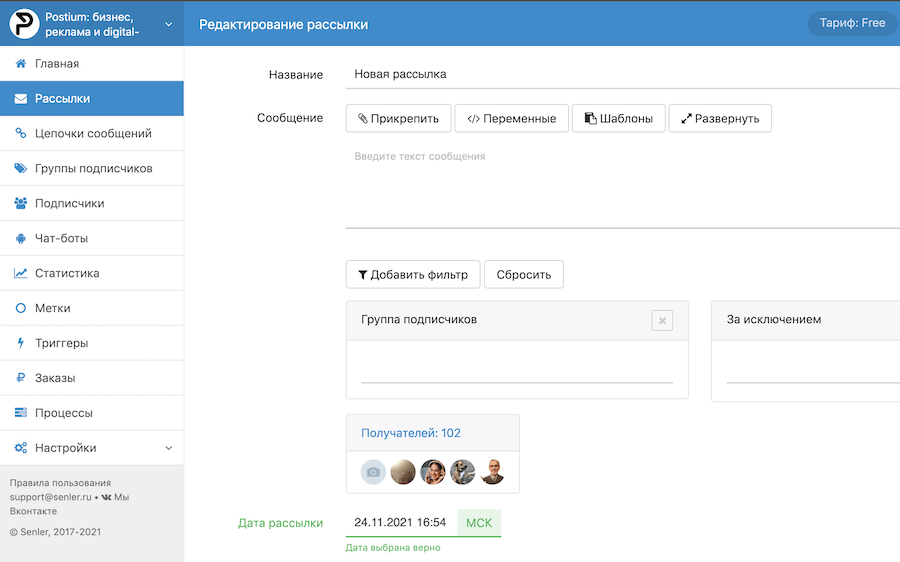
Task: Click the Группы подписчиков tags icon
Action: (20, 168)
